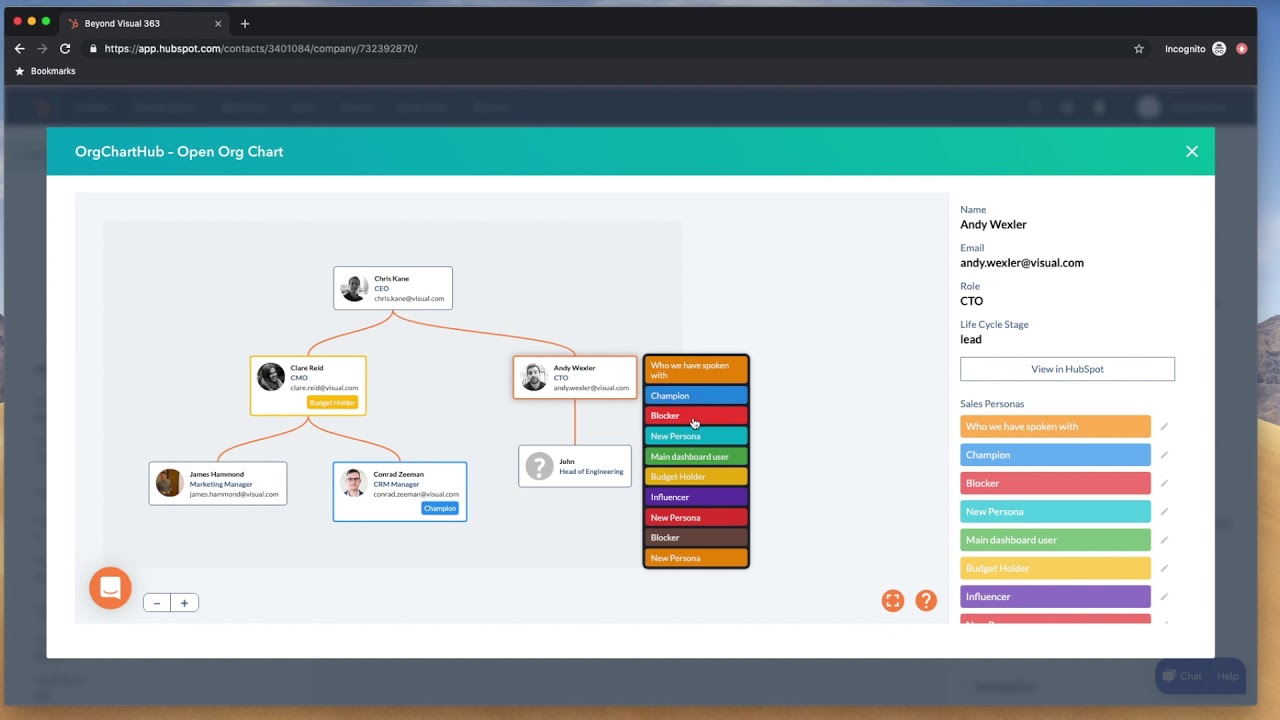
Task: Close the OrgChartHub Open Org Chart modal
Action: [x=1191, y=152]
